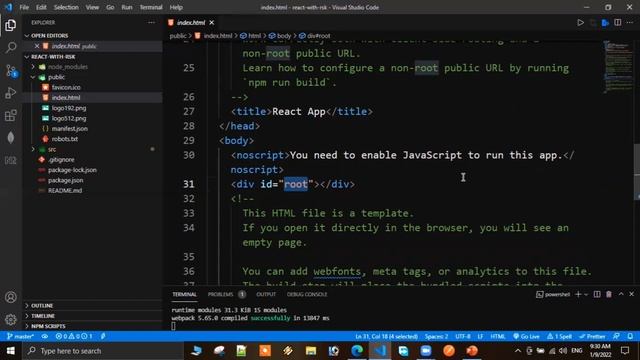Click the Prettier status bar item
Viewport: 640px width, 360px height.
pos(592,336)
